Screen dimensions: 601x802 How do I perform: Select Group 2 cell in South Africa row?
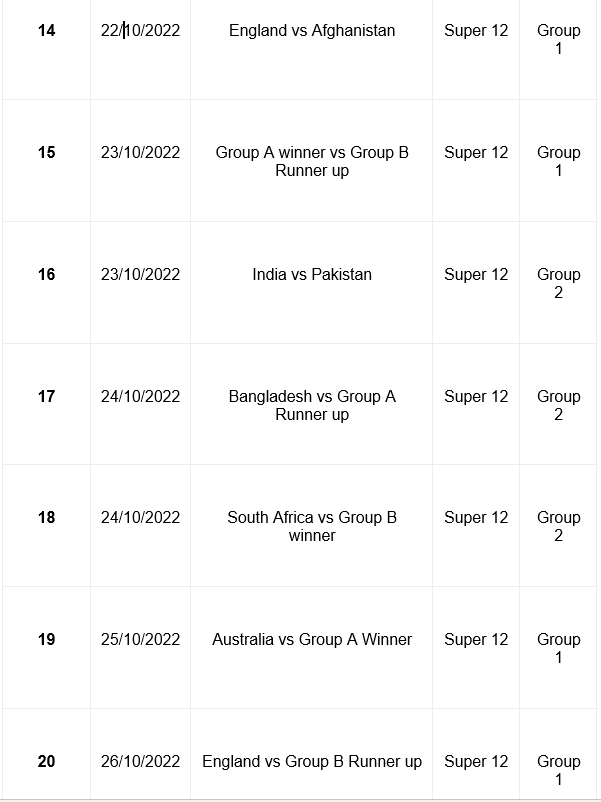pos(558,525)
